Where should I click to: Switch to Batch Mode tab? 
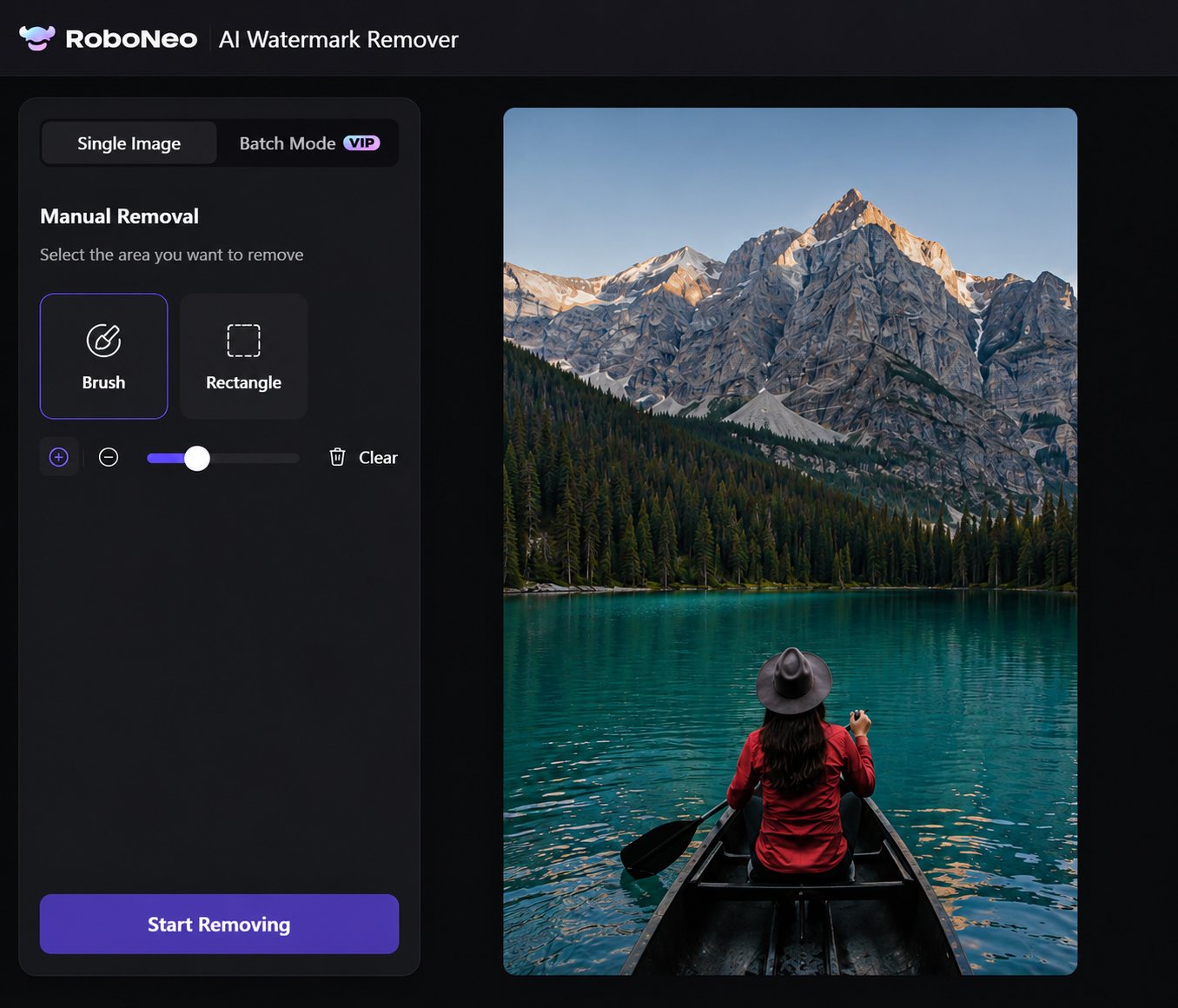(308, 143)
